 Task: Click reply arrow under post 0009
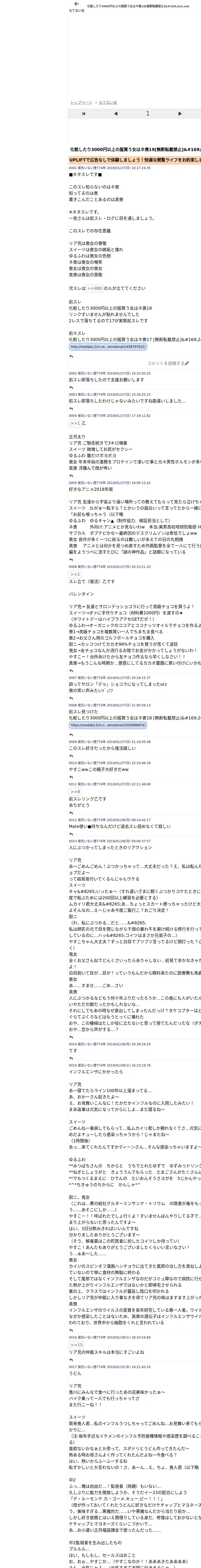(x=71, y=756)
